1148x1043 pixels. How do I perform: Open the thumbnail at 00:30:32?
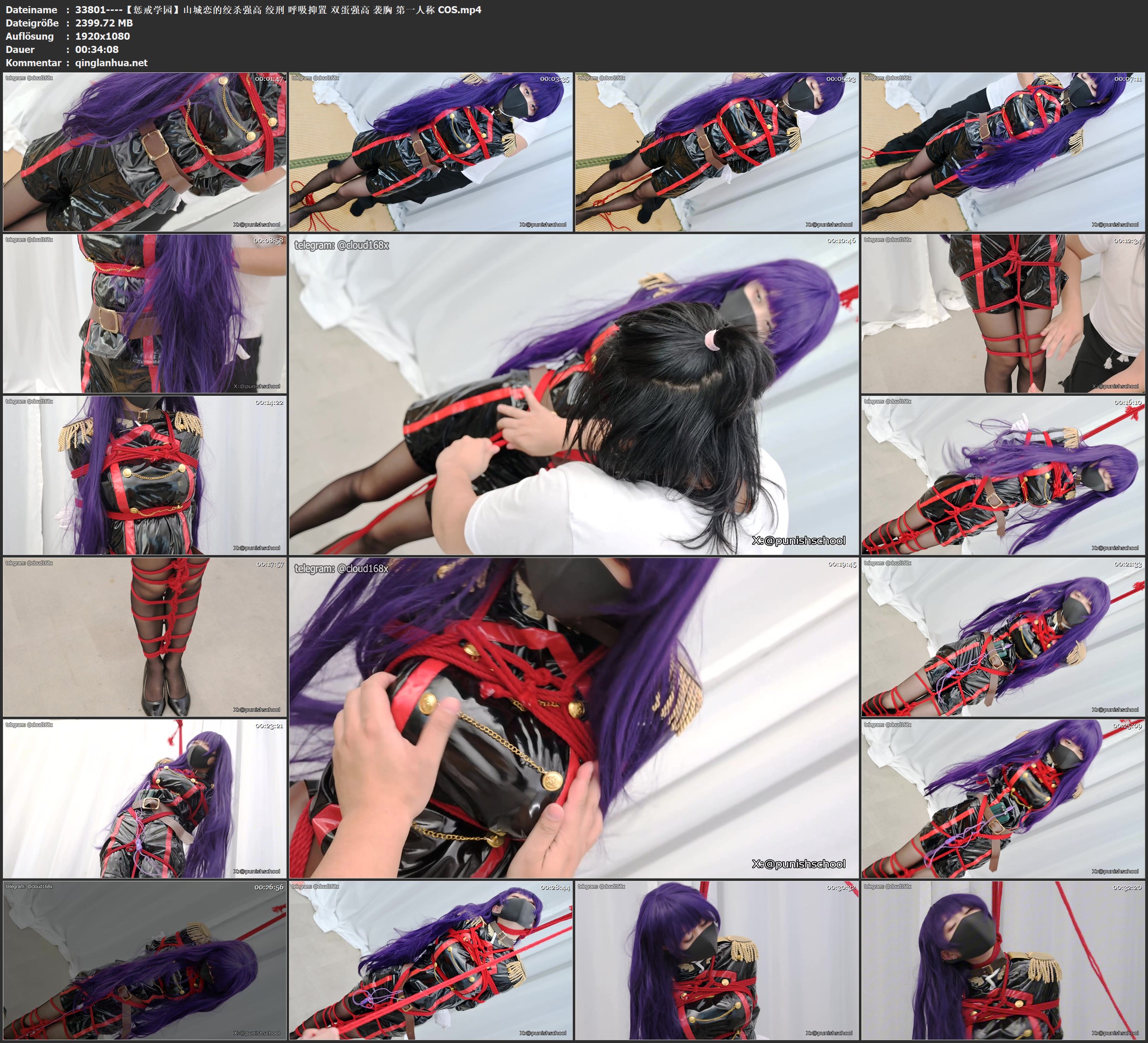[x=717, y=960]
